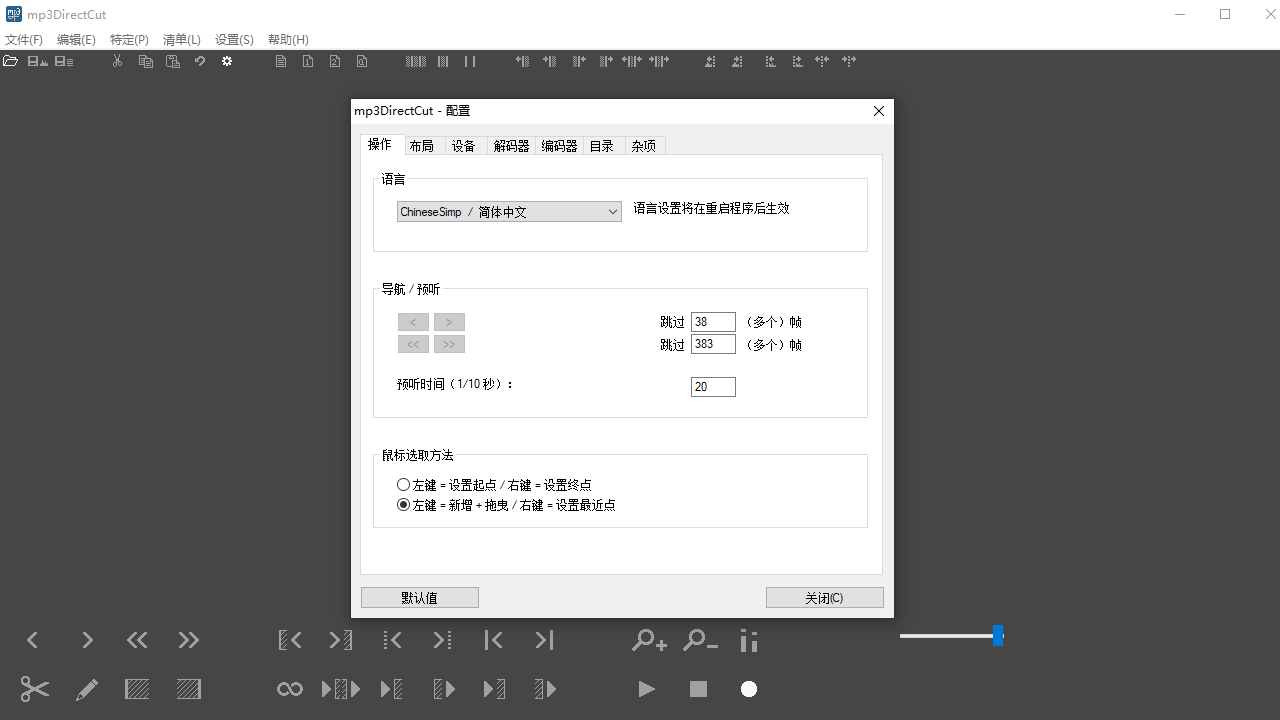Image resolution: width=1280 pixels, height=720 pixels.
Task: Open the language selection dropdown
Action: [x=612, y=211]
